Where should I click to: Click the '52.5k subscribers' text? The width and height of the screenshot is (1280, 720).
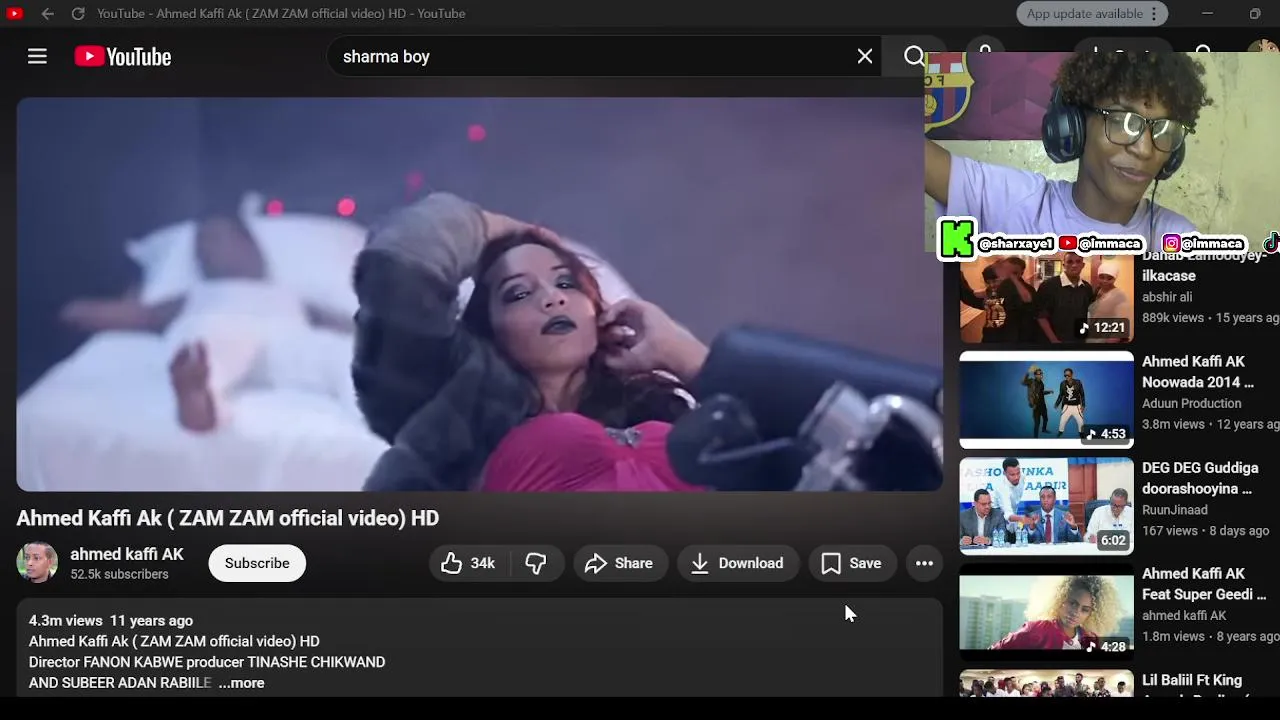pyautogui.click(x=119, y=575)
